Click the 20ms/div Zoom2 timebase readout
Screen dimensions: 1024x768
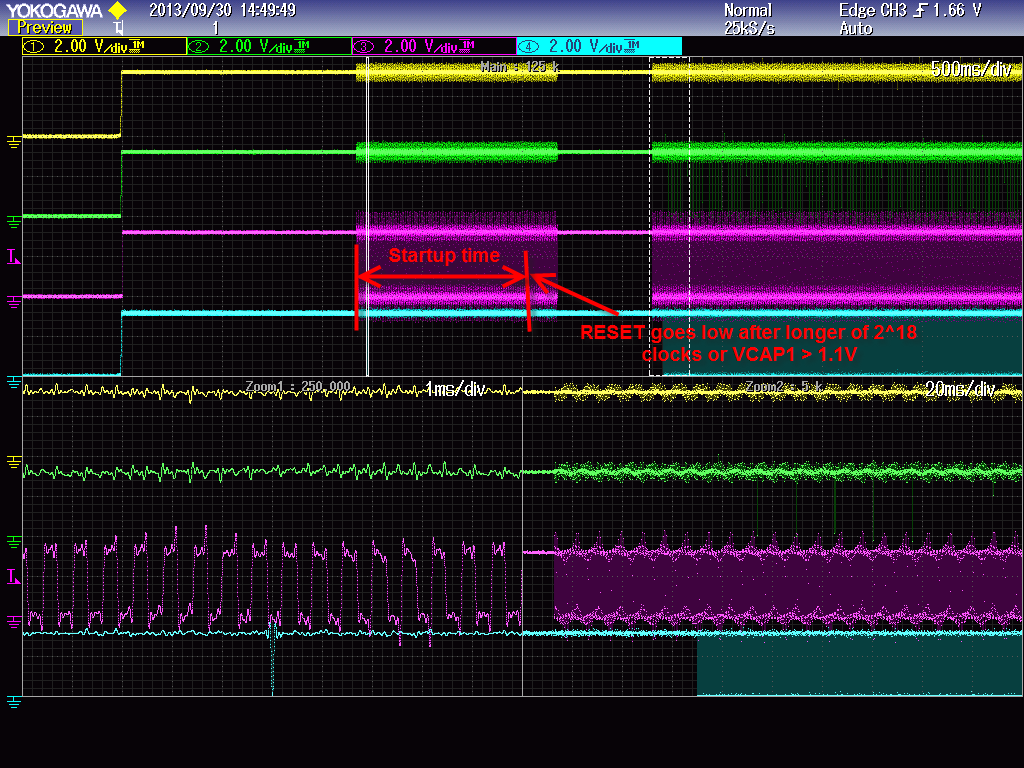click(x=960, y=390)
